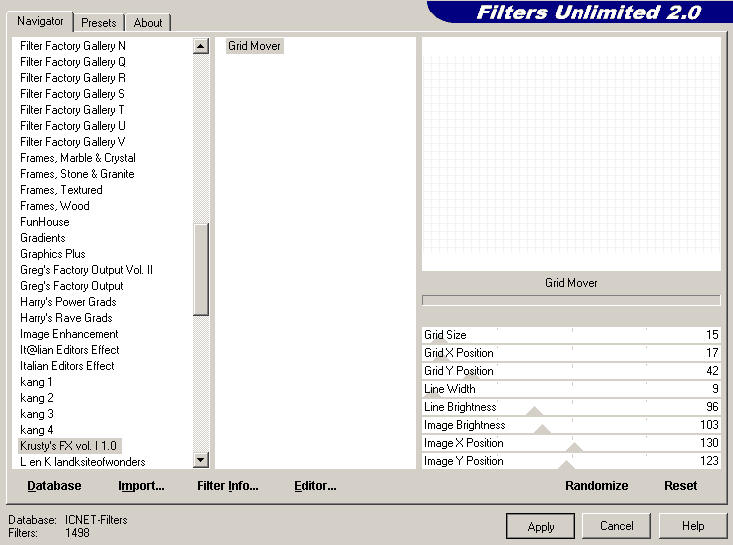The width and height of the screenshot is (733, 545).
Task: Adjust the Line Brightness slider
Action: pyautogui.click(x=534, y=410)
